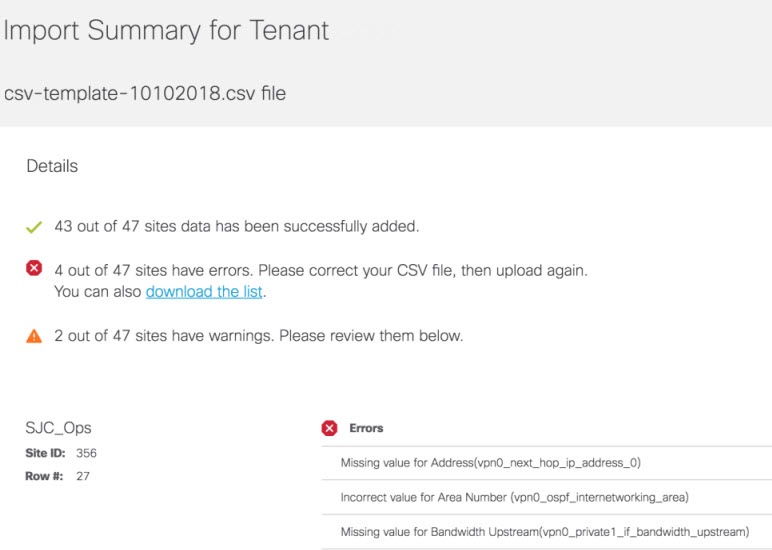The height and width of the screenshot is (550, 772).
Task: Click the red error icon beside sites errors
Action: [x=34, y=268]
